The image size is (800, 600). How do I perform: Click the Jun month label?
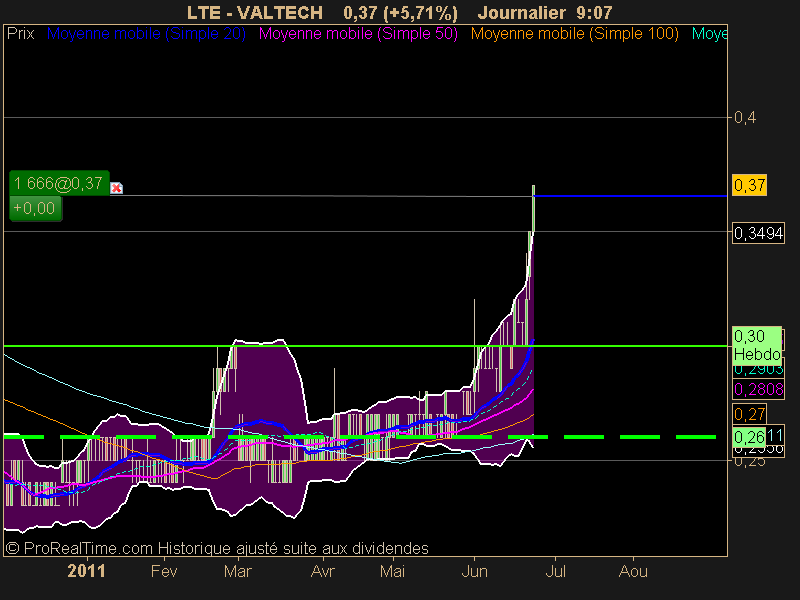point(474,571)
